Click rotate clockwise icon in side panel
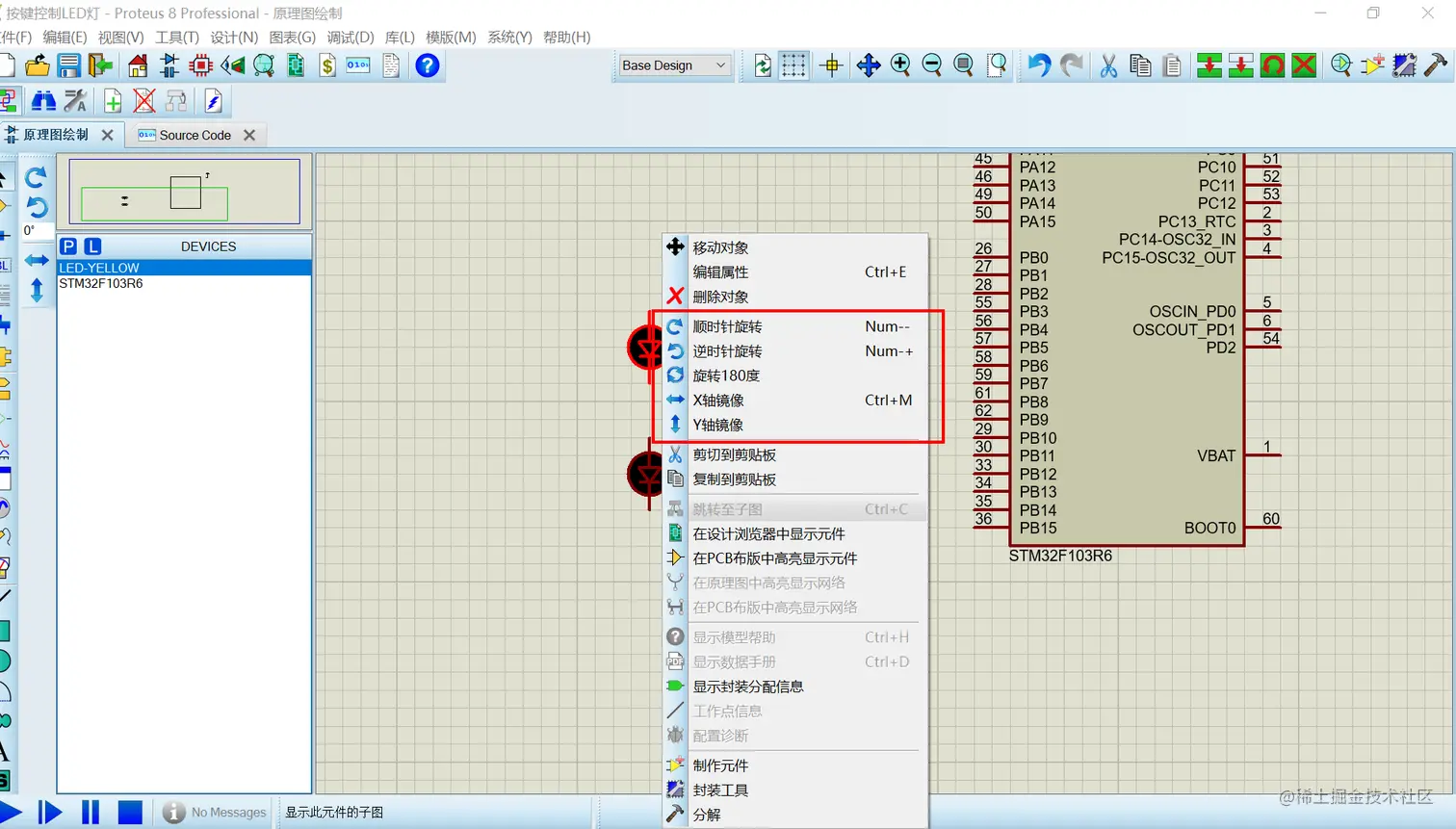The width and height of the screenshot is (1456, 829). (36, 177)
